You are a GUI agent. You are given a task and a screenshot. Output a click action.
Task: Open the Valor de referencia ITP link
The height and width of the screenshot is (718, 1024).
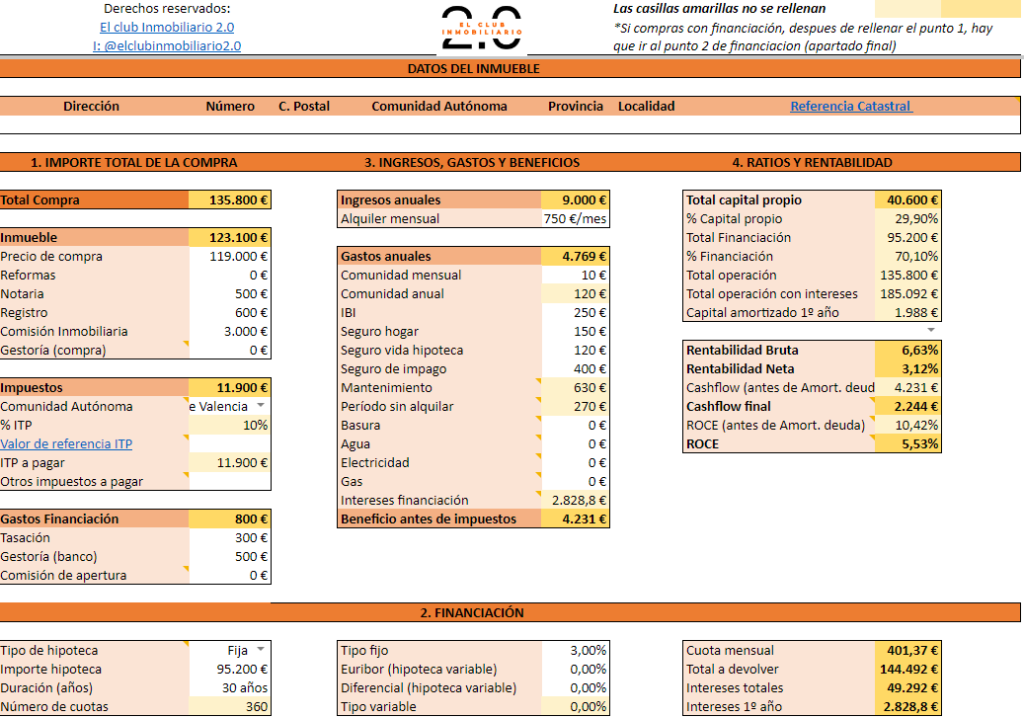tap(66, 444)
